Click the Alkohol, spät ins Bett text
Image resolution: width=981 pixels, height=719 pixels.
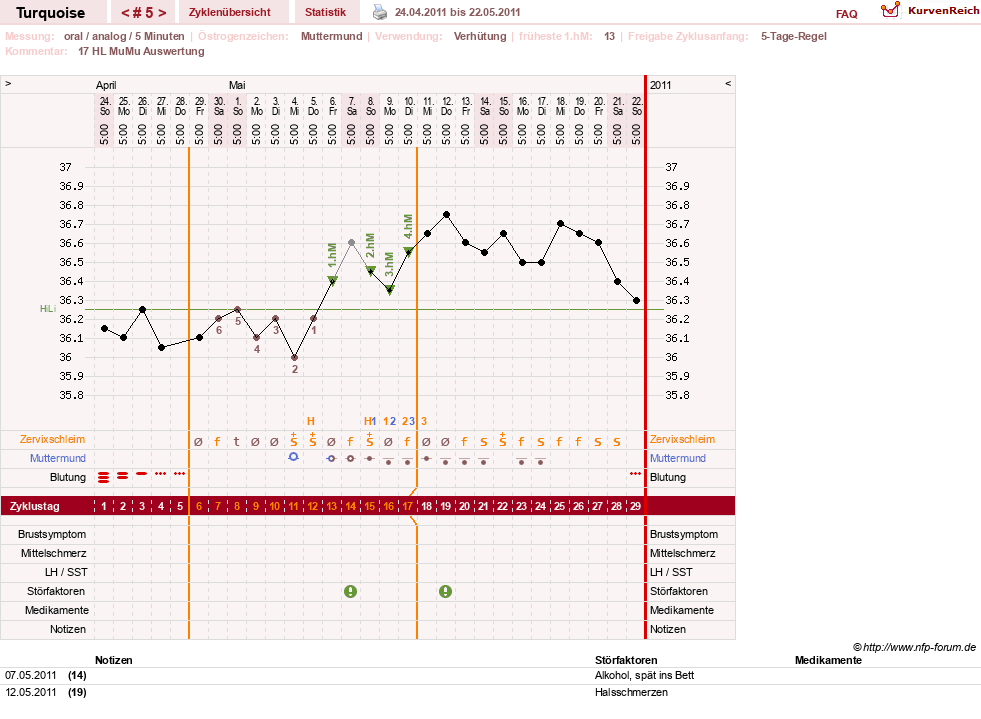point(644,675)
